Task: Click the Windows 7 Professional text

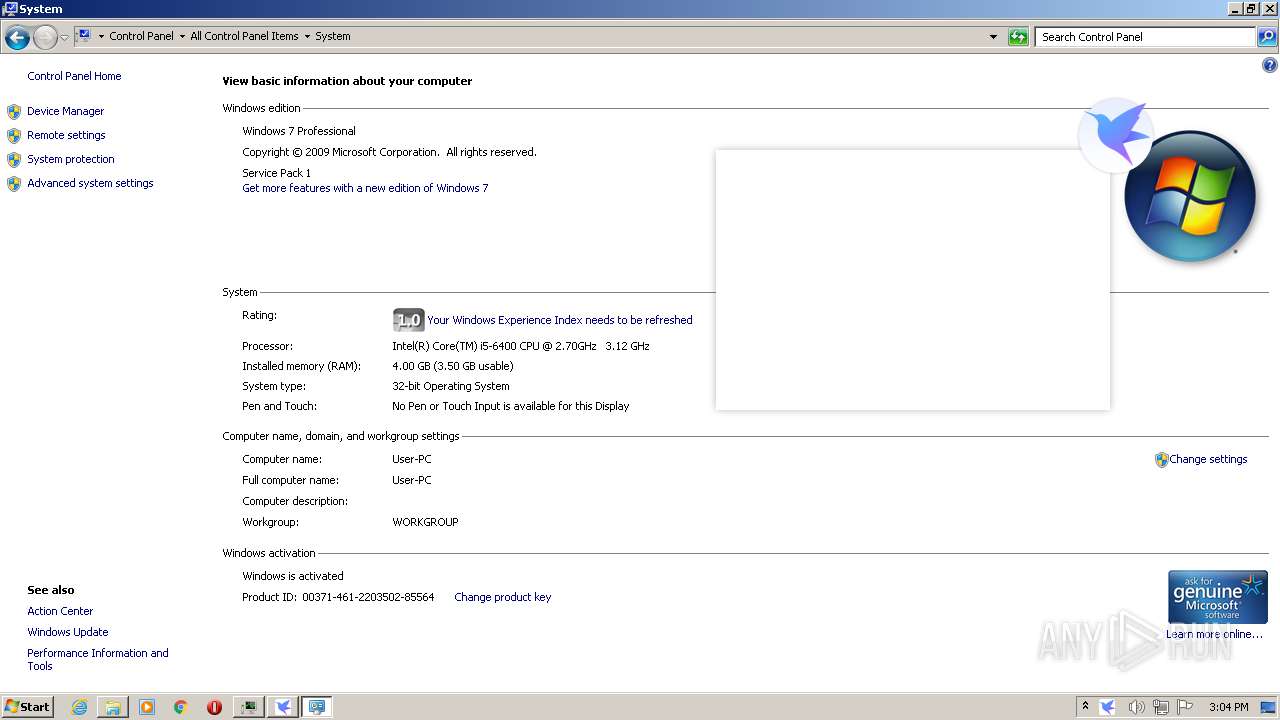Action: 299,131
